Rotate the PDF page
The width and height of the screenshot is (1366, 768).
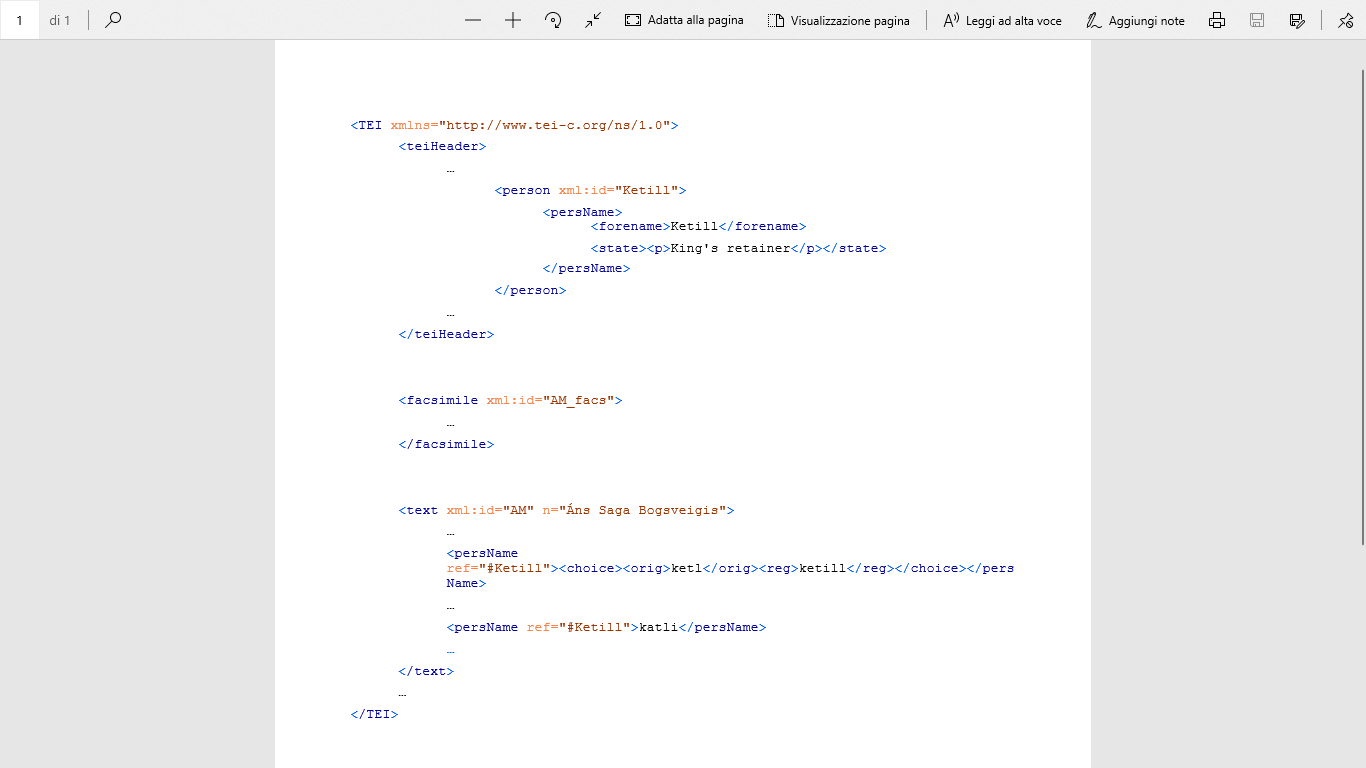click(553, 20)
